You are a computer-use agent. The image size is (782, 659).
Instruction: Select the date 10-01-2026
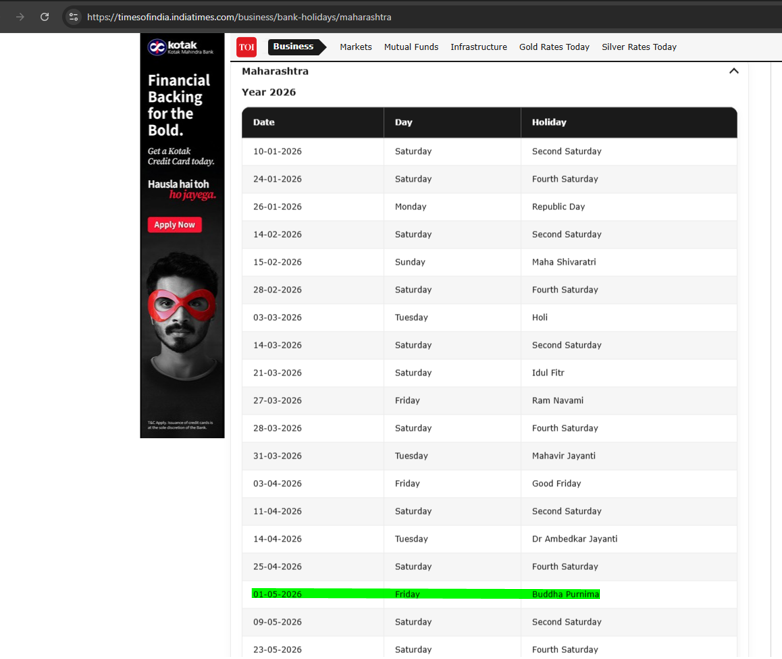pyautogui.click(x=277, y=151)
